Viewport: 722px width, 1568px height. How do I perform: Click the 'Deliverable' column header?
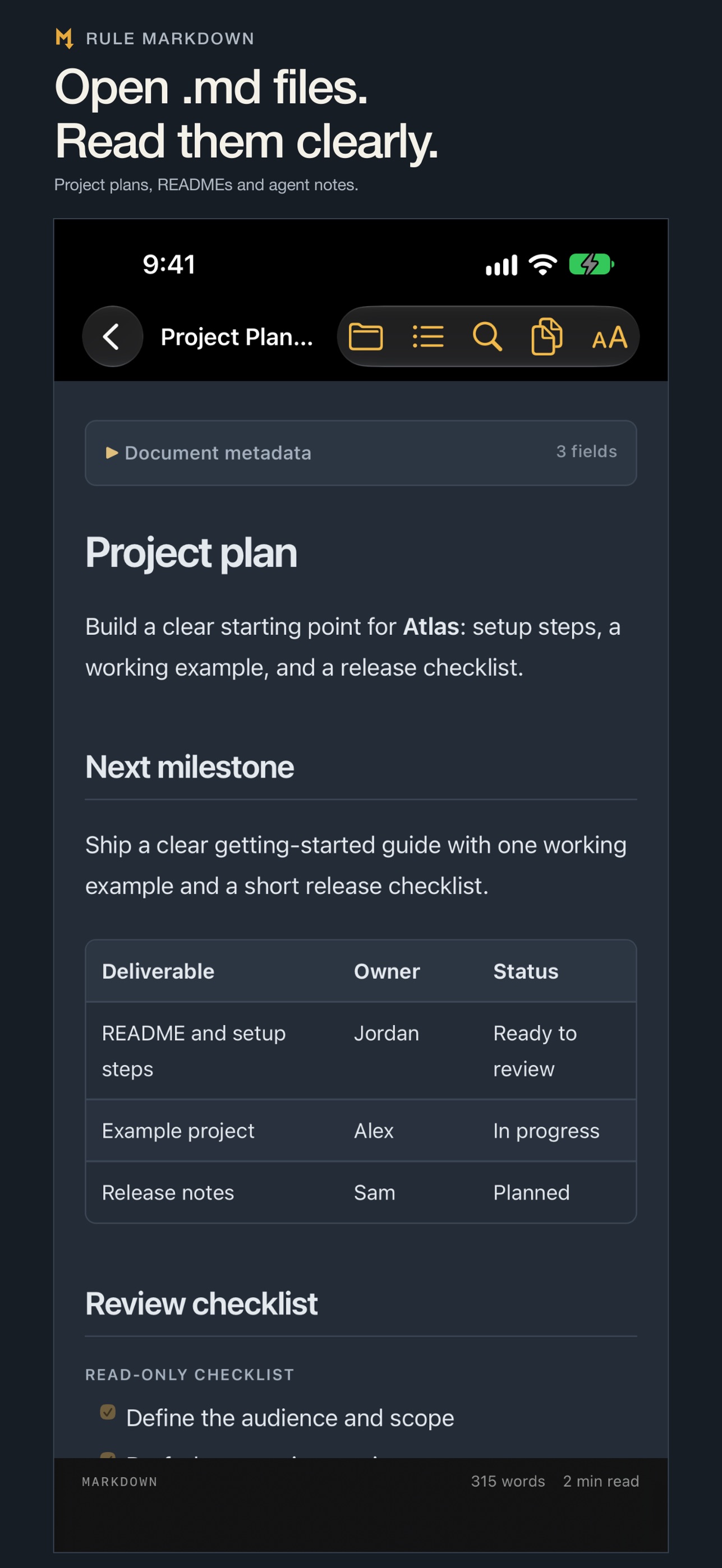click(158, 971)
